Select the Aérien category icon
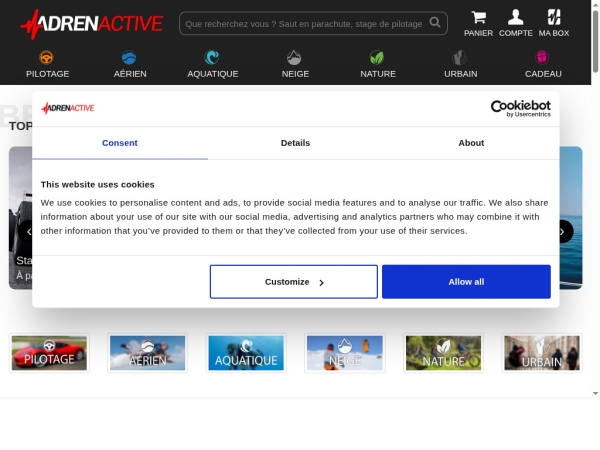 pos(129,58)
